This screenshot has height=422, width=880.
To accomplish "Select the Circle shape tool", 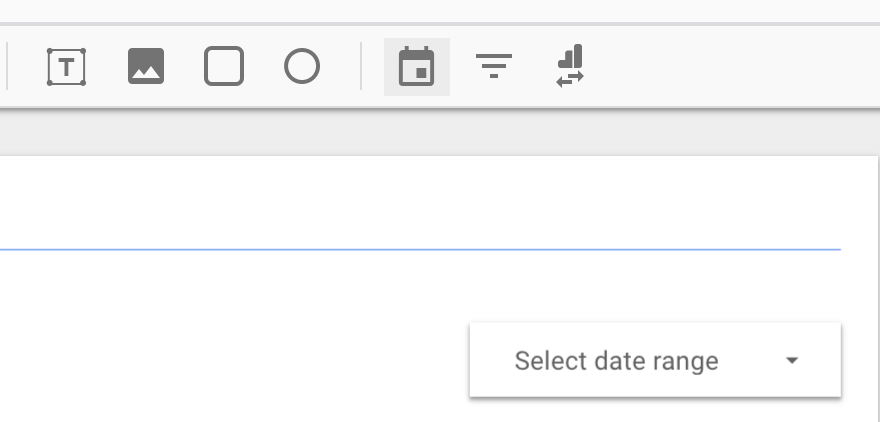I will point(302,66).
